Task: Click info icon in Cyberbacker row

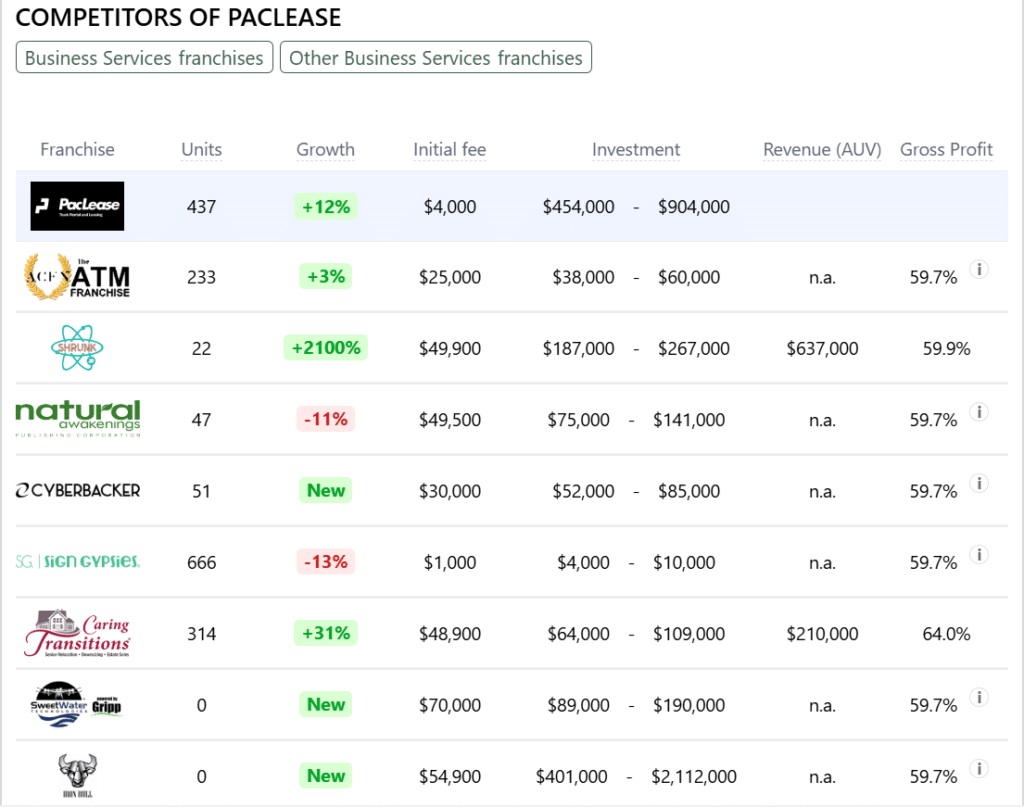Action: pyautogui.click(x=978, y=483)
